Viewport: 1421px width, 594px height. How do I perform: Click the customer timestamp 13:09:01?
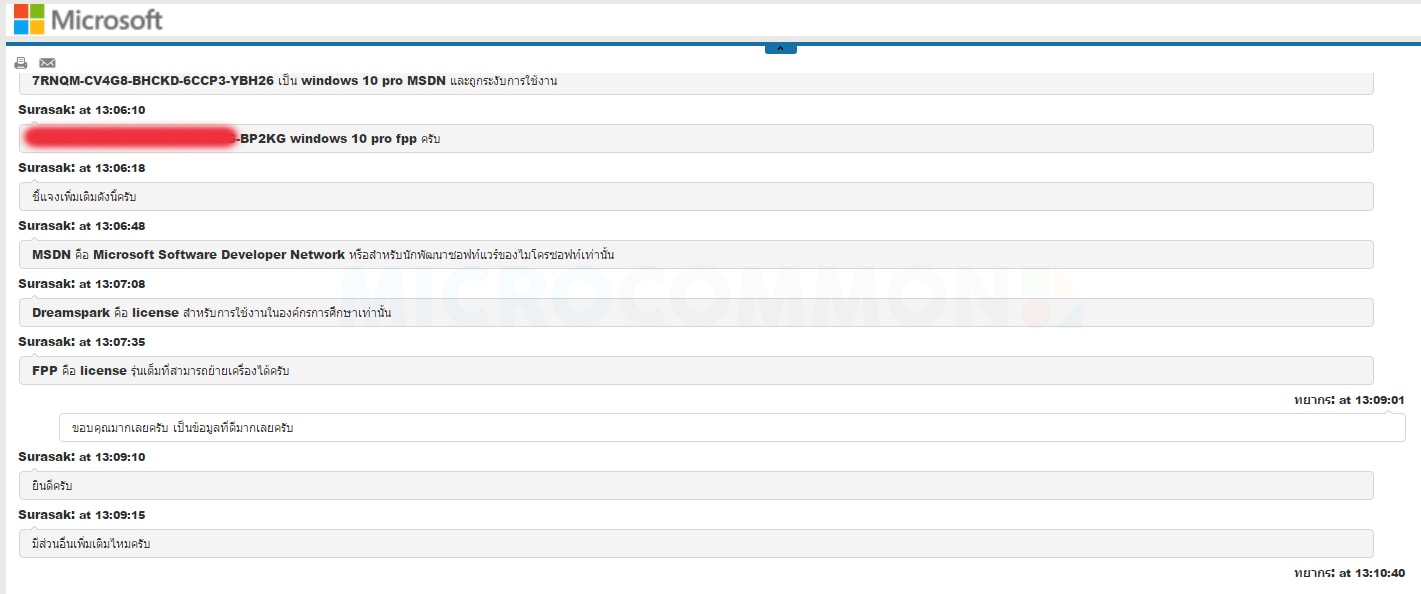point(1349,400)
